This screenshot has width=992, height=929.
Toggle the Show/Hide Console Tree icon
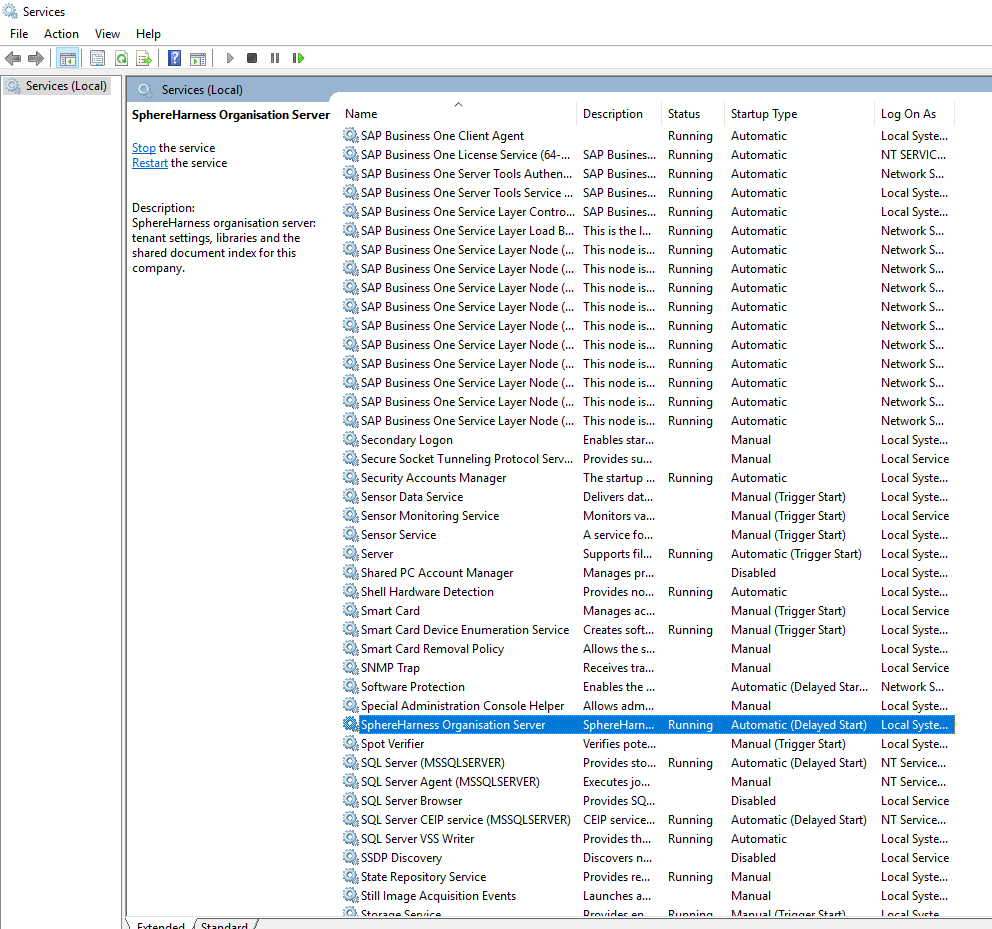pos(68,59)
